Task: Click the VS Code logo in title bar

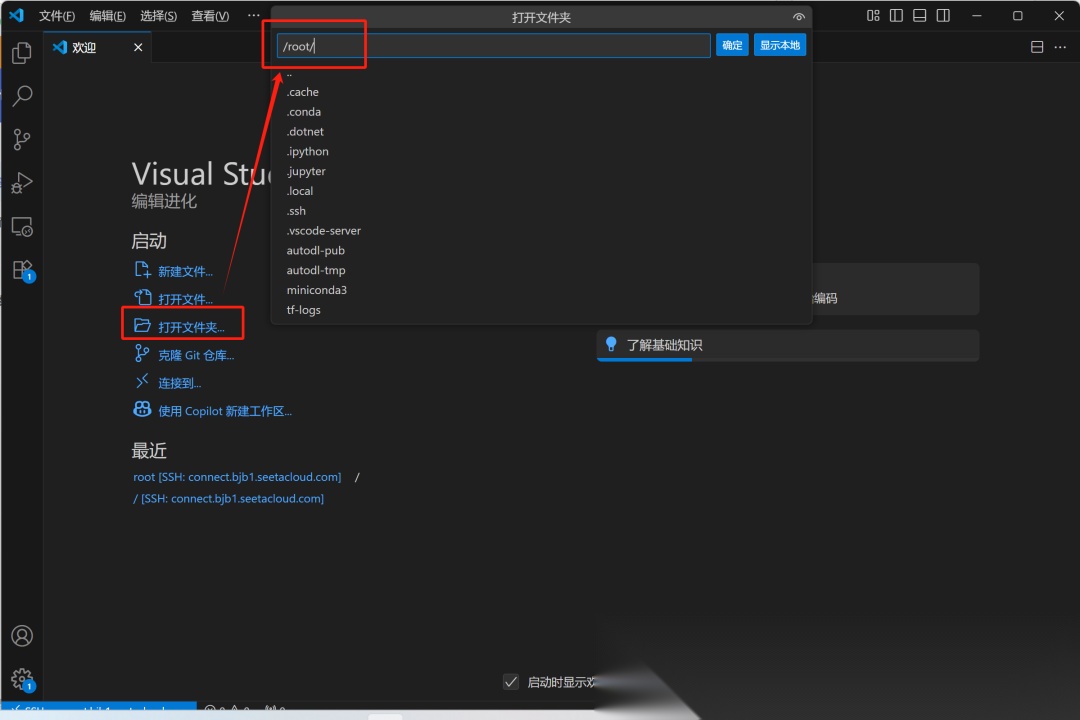Action: point(17,15)
